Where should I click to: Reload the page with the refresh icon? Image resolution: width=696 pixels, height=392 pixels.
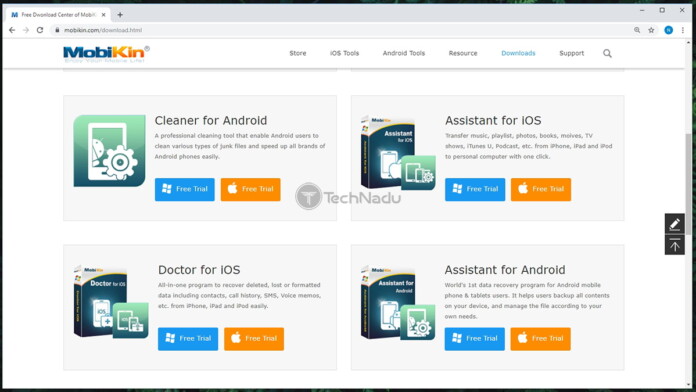40,30
